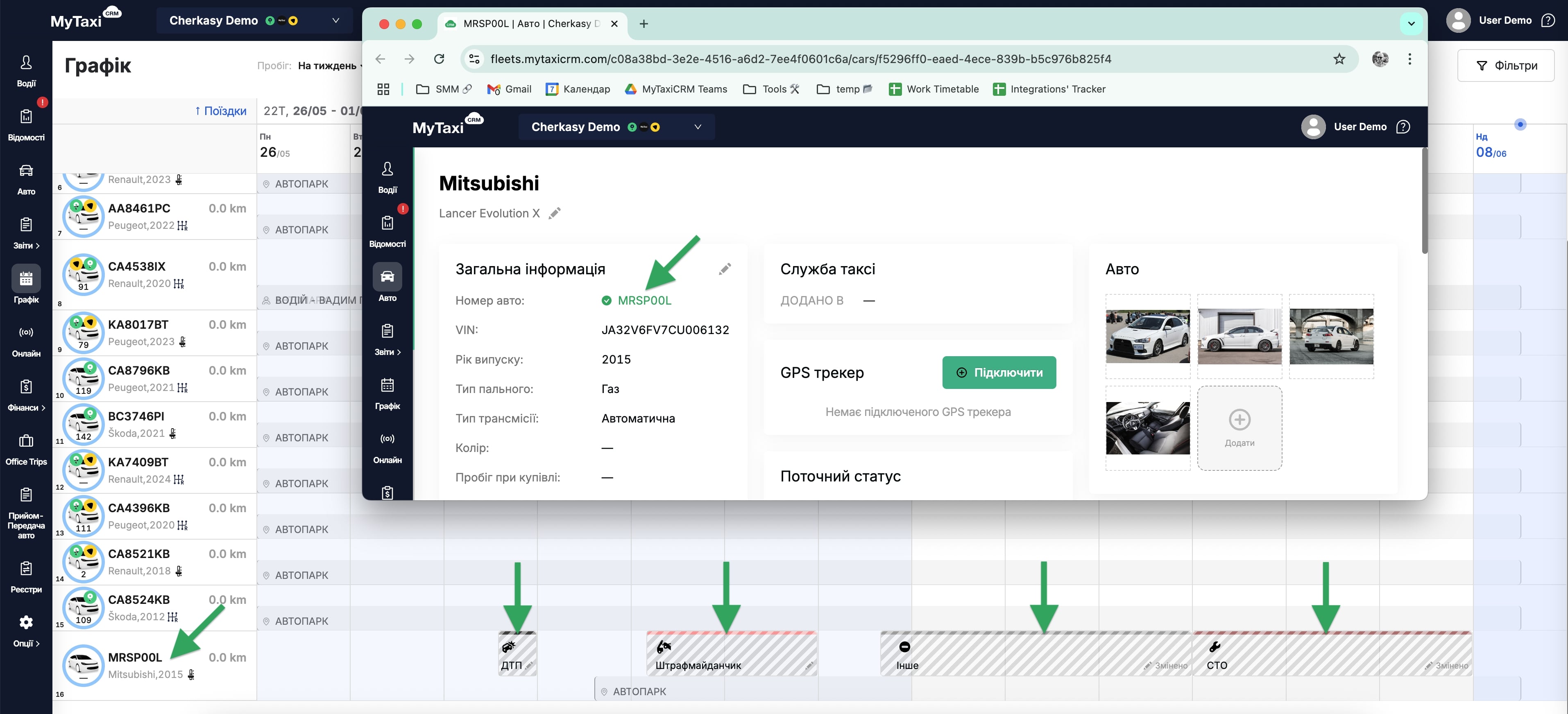Open the side-view car photo thumbnail
The width and height of the screenshot is (1568, 714).
1239,336
